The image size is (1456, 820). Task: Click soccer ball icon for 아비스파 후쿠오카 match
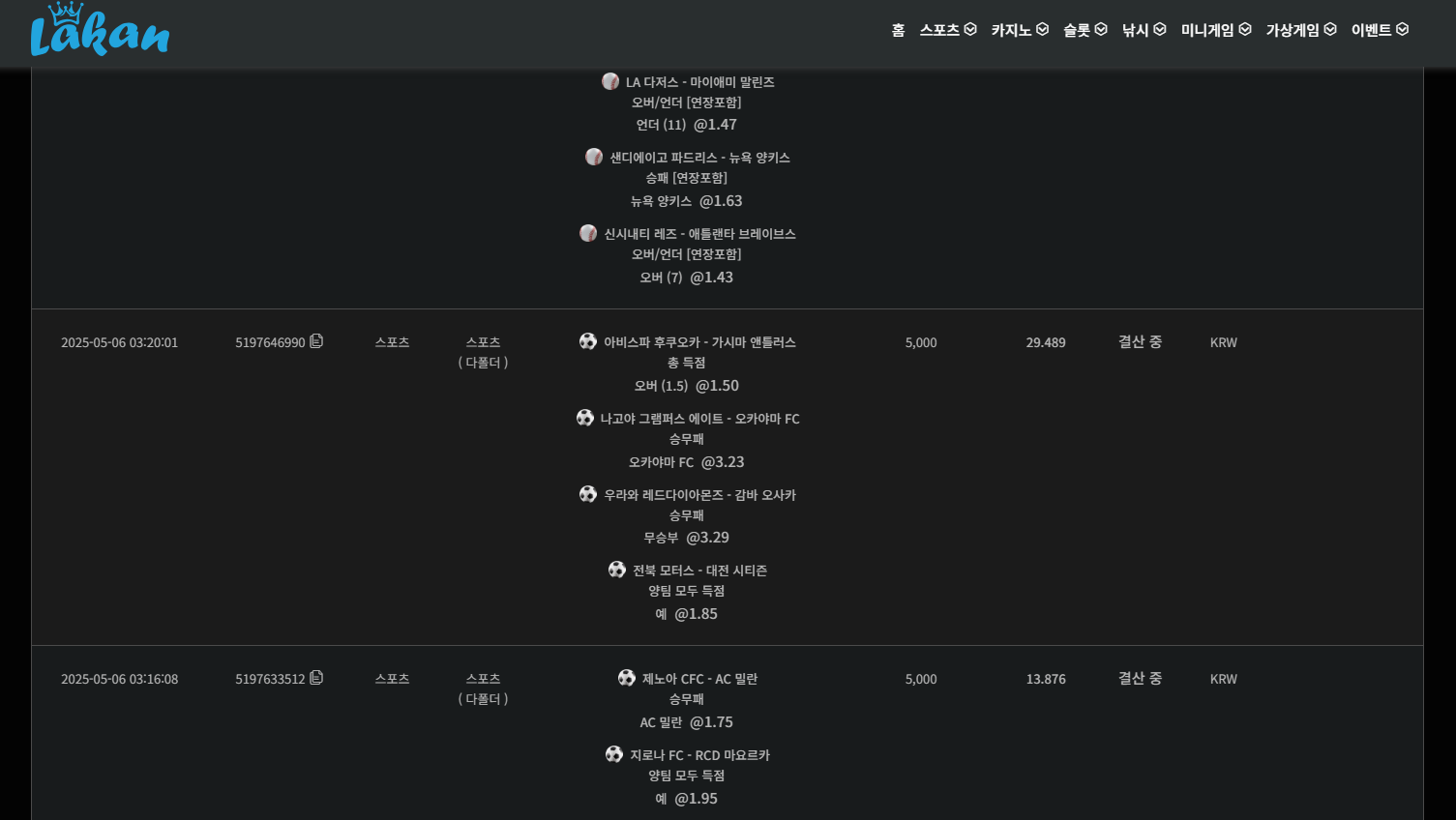coord(588,341)
